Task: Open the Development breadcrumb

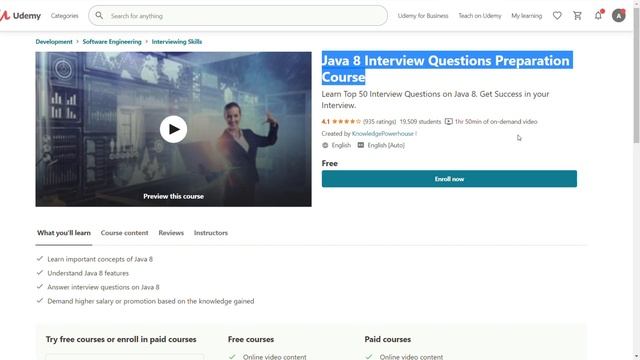Action: tap(54, 42)
